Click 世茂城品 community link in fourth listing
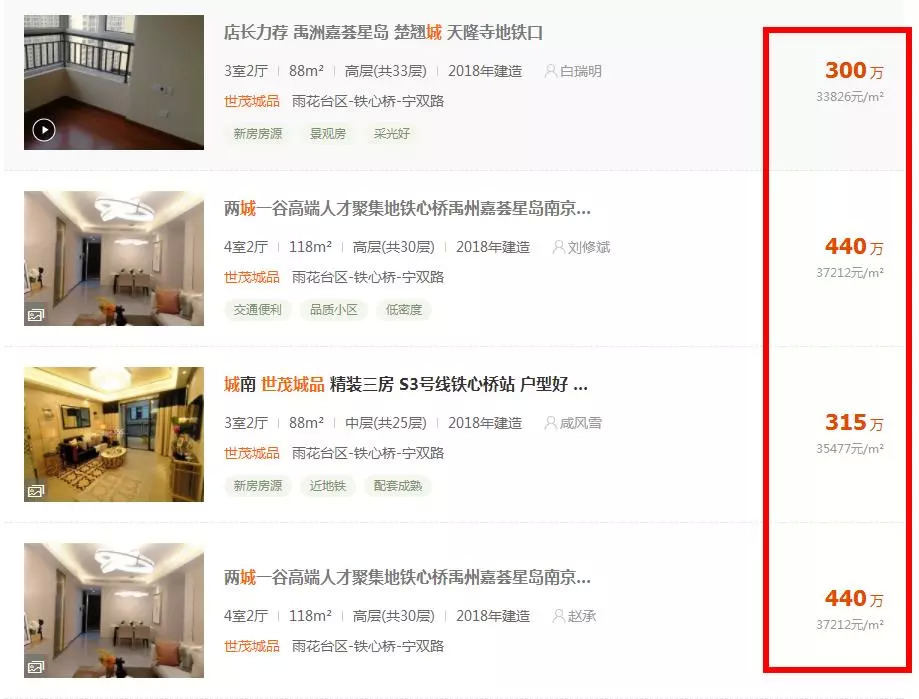The height and width of the screenshot is (699, 919). [252, 646]
